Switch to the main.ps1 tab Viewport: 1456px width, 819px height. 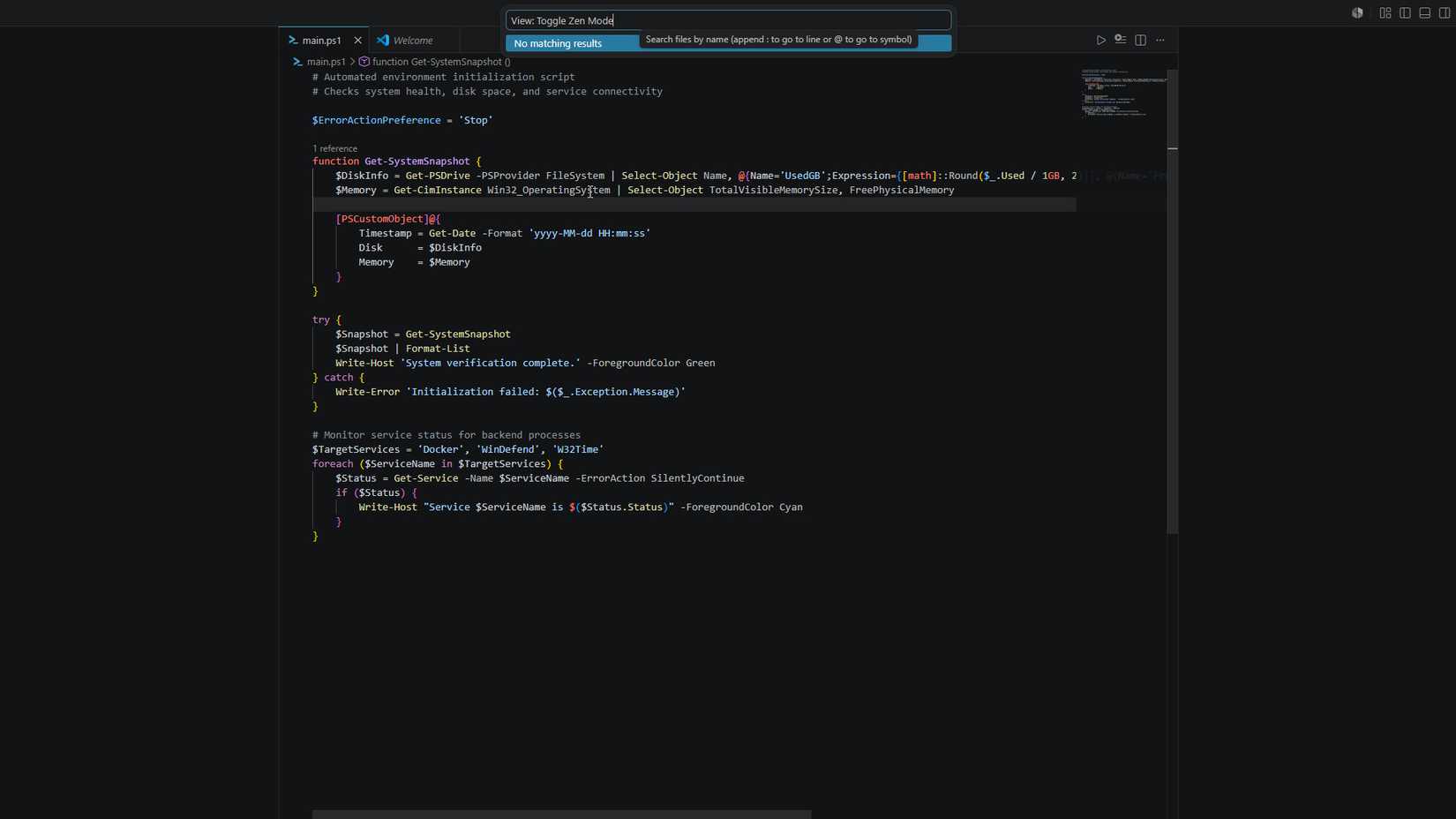point(323,41)
